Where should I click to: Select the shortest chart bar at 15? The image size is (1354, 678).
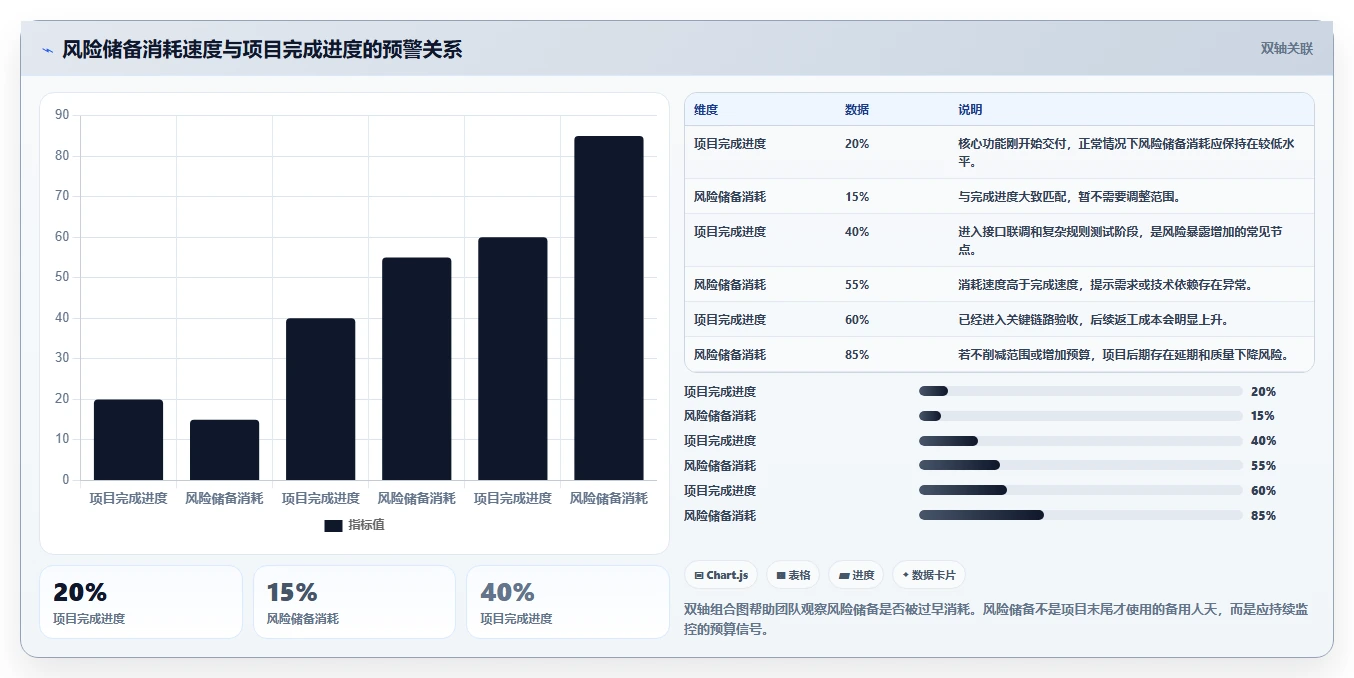(x=225, y=450)
